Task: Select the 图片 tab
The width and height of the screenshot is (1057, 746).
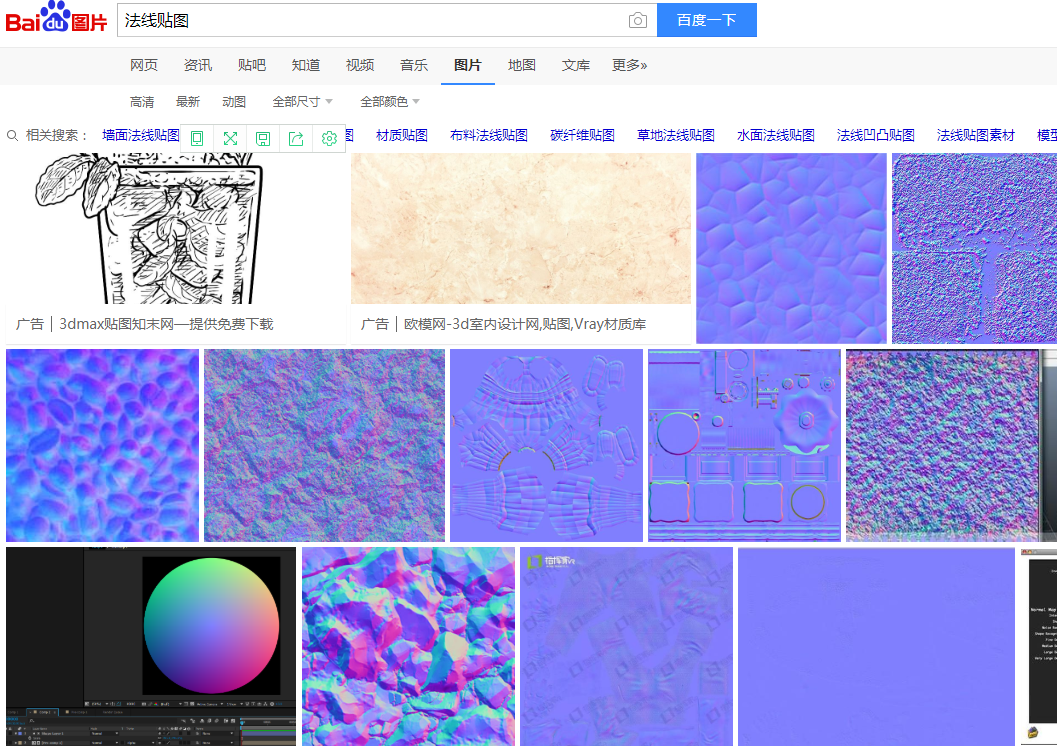Action: pyautogui.click(x=467, y=65)
